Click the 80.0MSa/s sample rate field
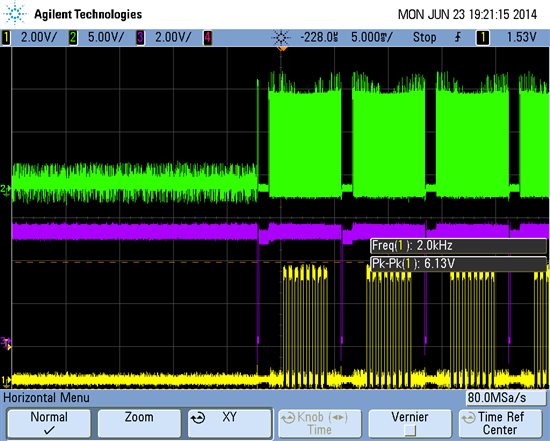This screenshot has height=441, width=550. click(506, 398)
